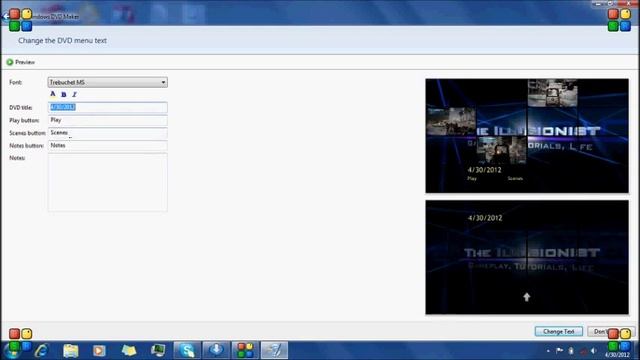Click into the Play button text field

(107, 120)
